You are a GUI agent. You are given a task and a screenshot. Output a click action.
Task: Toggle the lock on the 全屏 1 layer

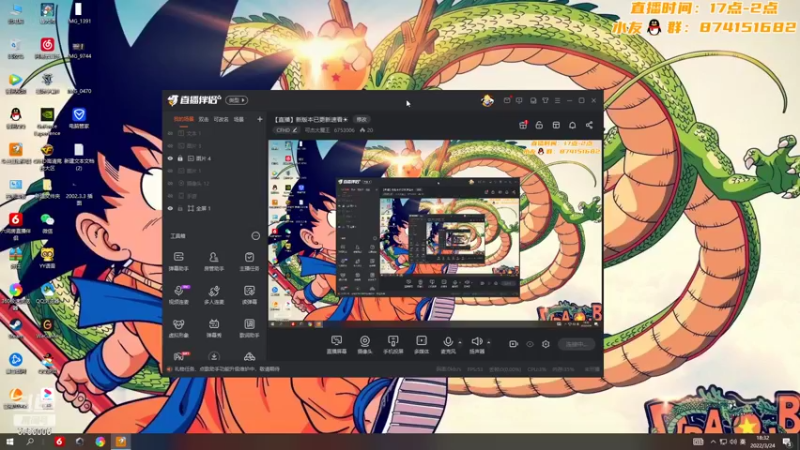(180, 209)
